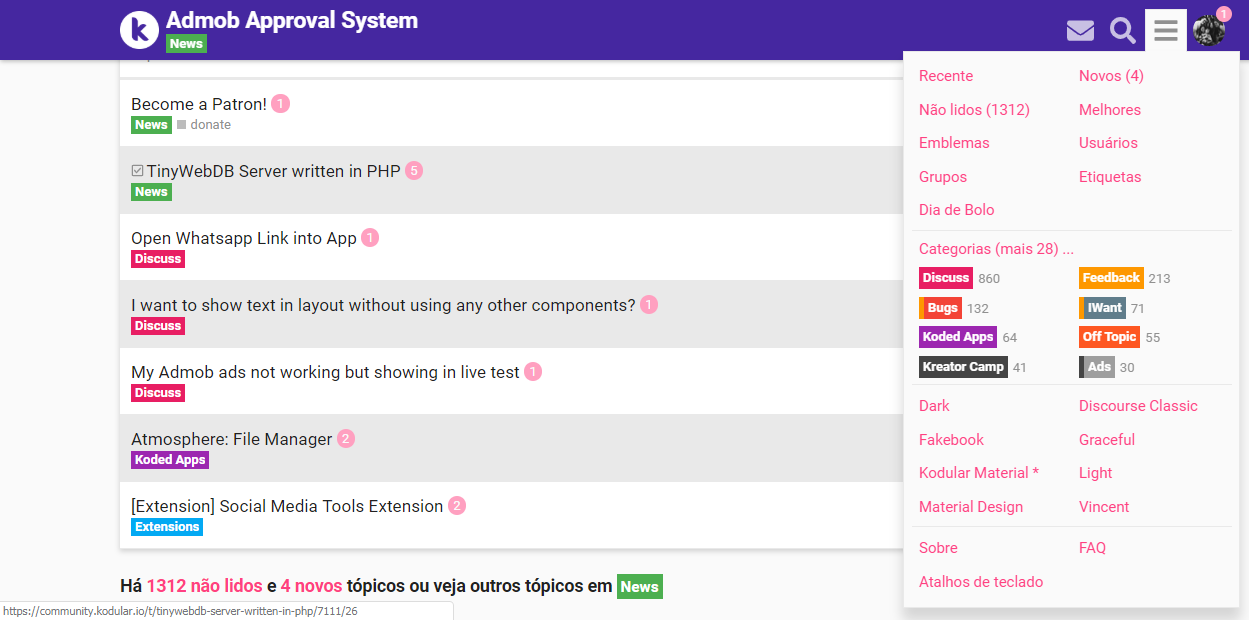Screen dimensions: 1249x620
Task: Select Ads category in menu
Action: point(1097,367)
